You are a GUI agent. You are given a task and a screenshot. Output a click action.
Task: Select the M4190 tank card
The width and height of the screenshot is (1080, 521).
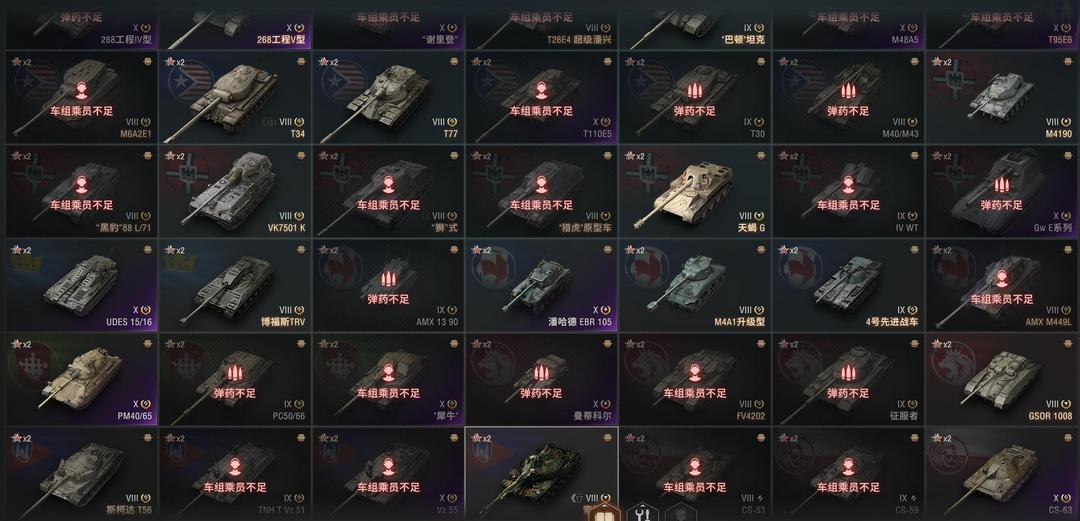pos(1002,96)
